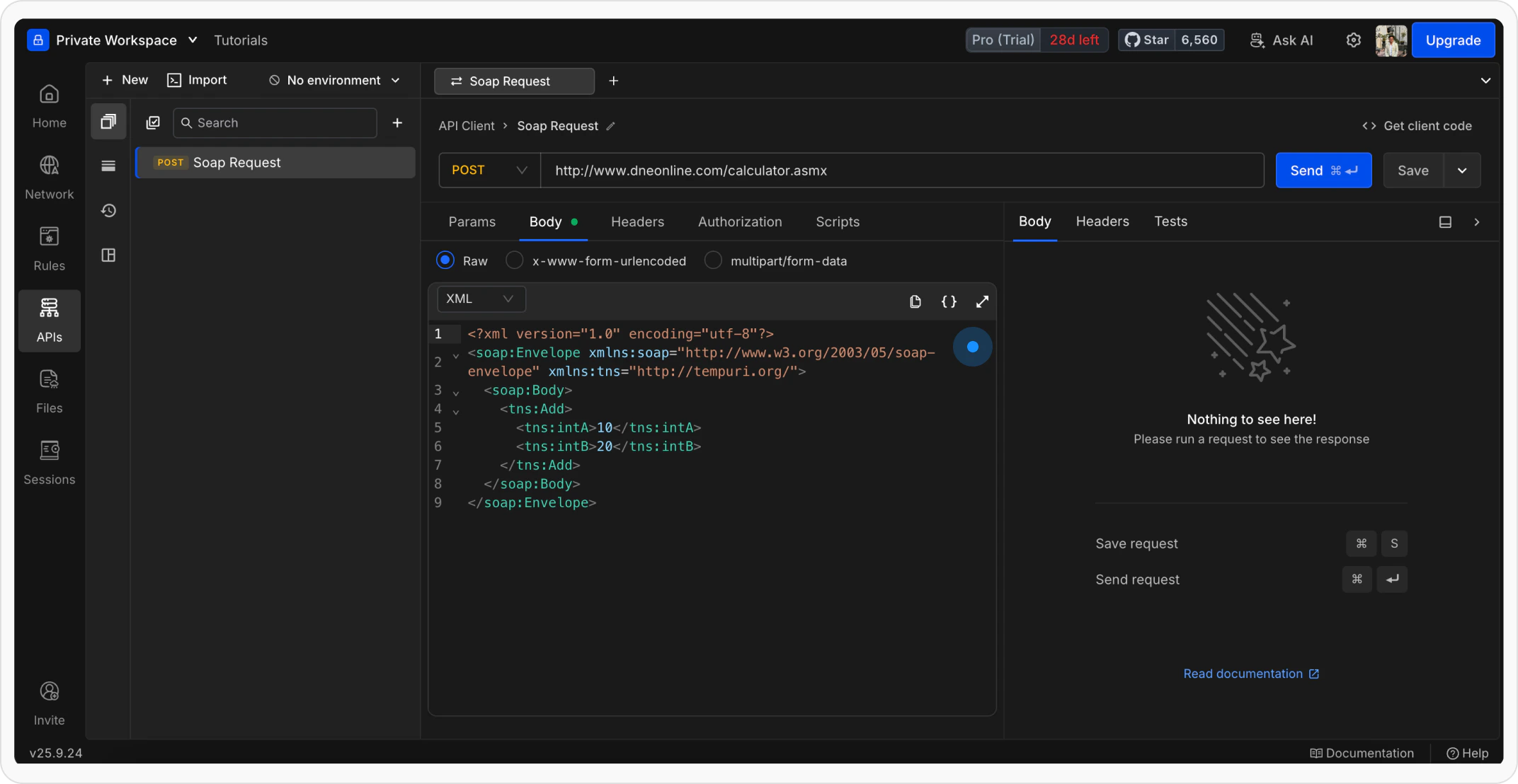Open the APIs sidebar section

49,320
